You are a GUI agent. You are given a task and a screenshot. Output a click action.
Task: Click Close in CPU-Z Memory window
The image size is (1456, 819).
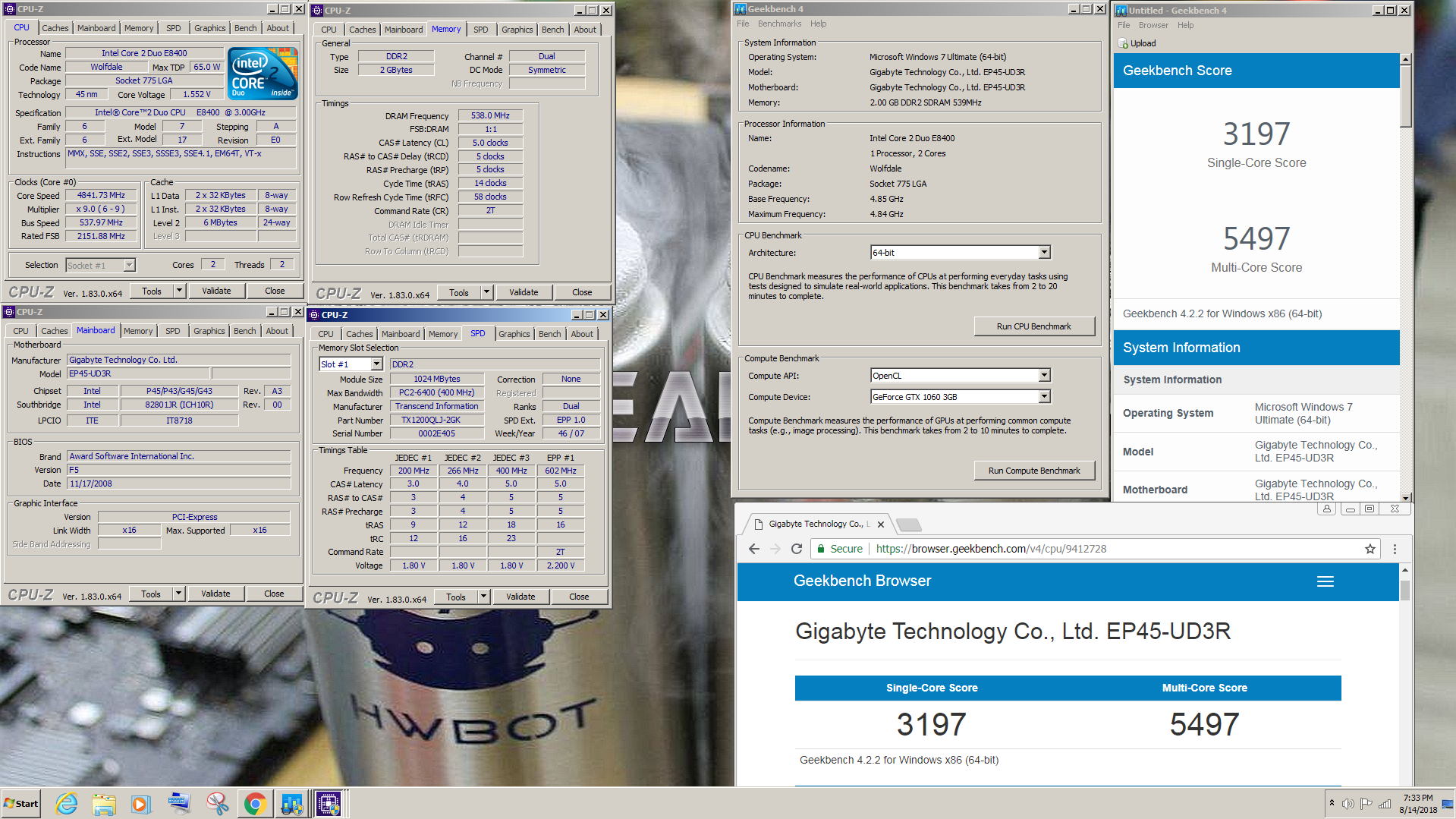click(582, 292)
